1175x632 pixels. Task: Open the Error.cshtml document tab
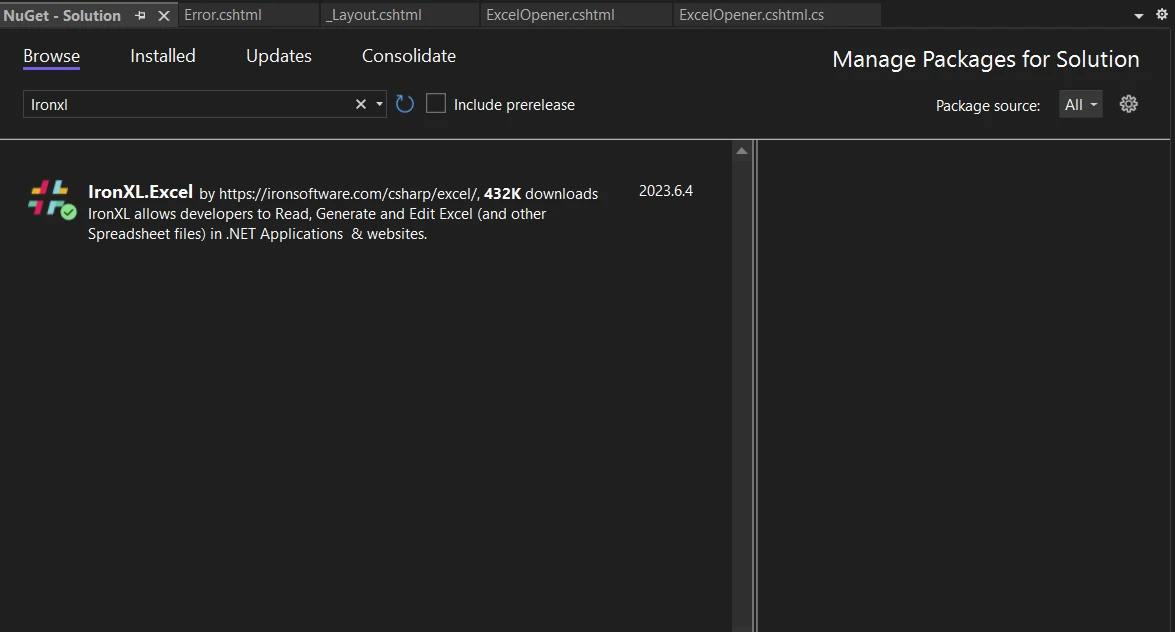tap(223, 15)
